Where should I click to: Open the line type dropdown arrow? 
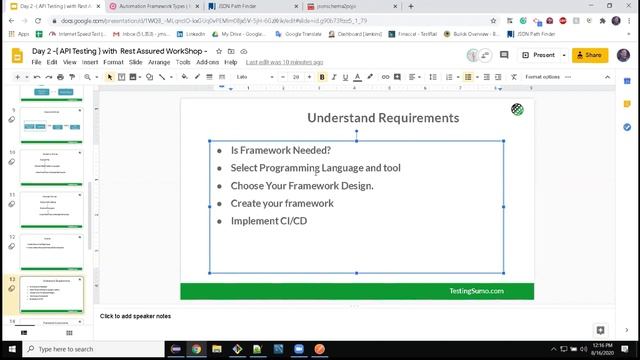tap(171, 77)
